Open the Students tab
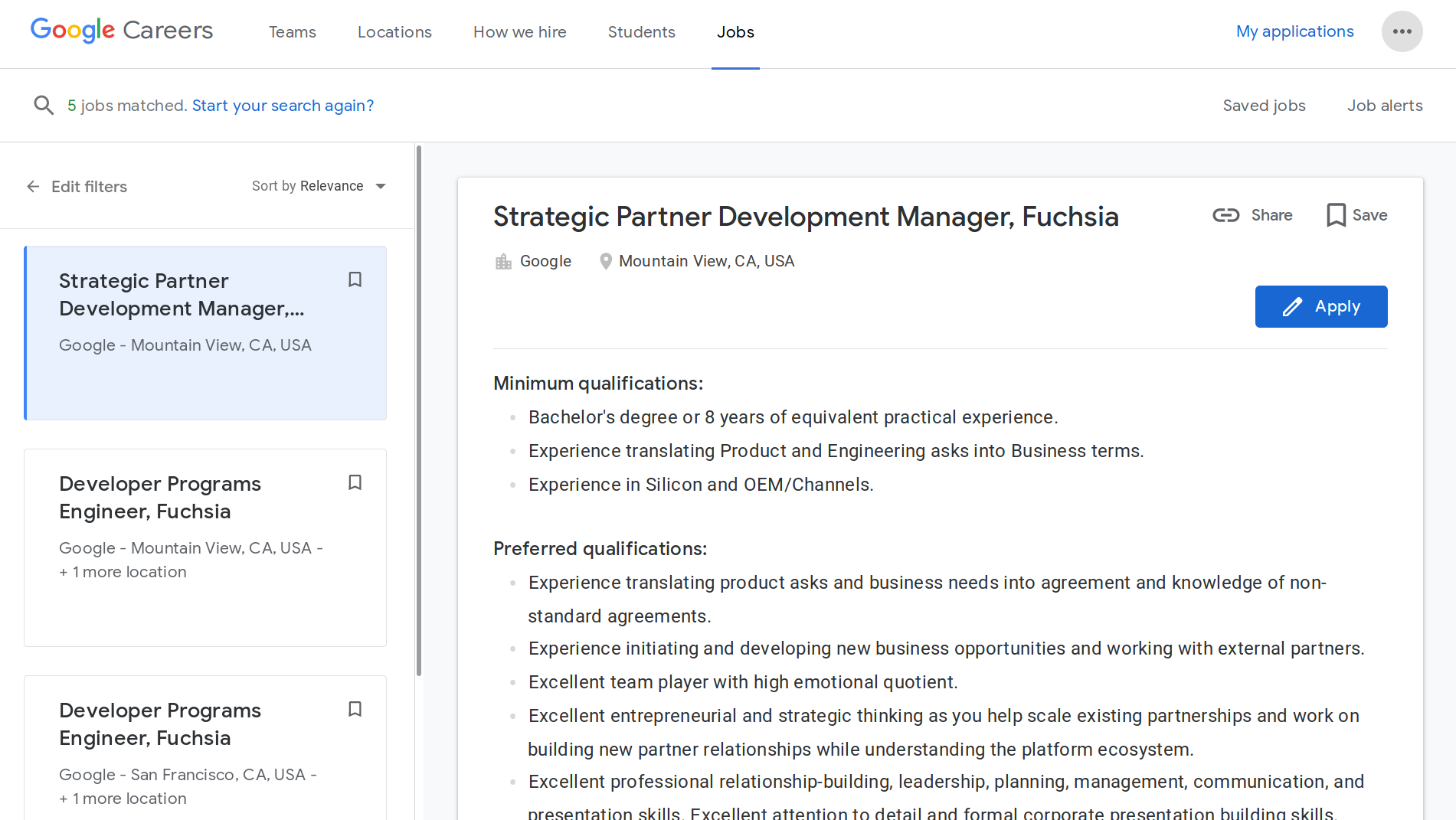1456x820 pixels. [642, 32]
